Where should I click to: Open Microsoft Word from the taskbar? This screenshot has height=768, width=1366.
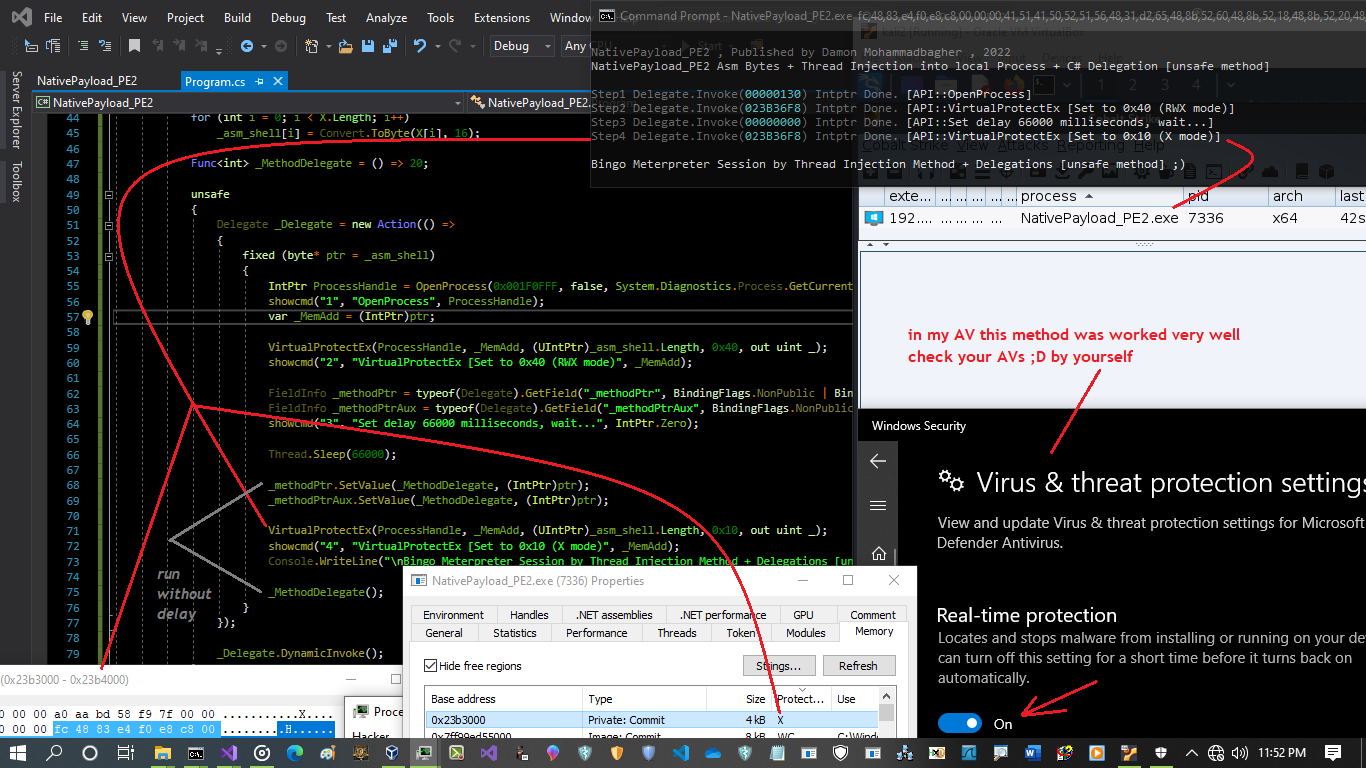[1033, 752]
